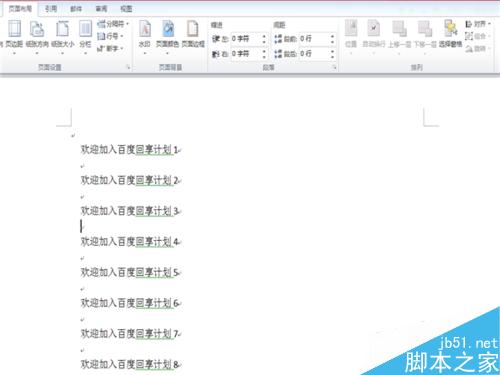Switch to the 引用 references tab
This screenshot has width=500, height=375.
[x=51, y=9]
